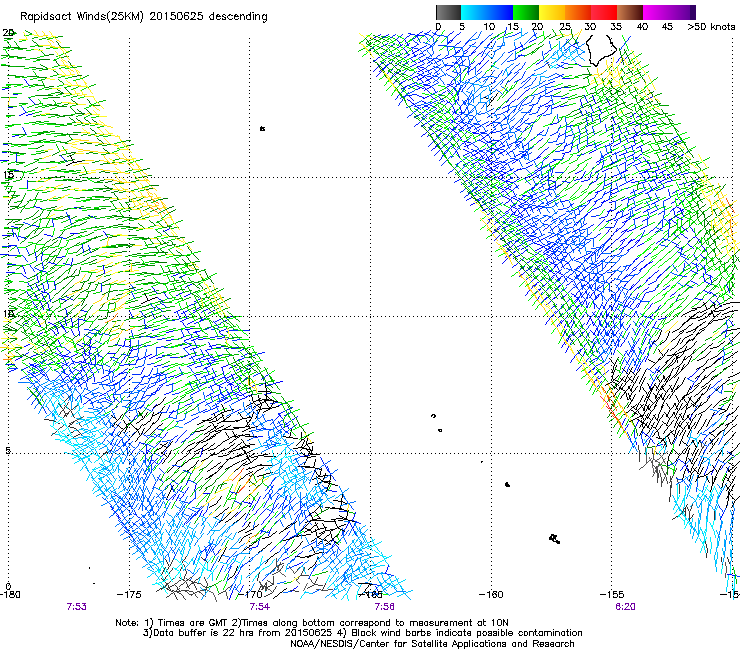Click the note 'Times are GMT' line
The image size is (740, 650).
312,623
